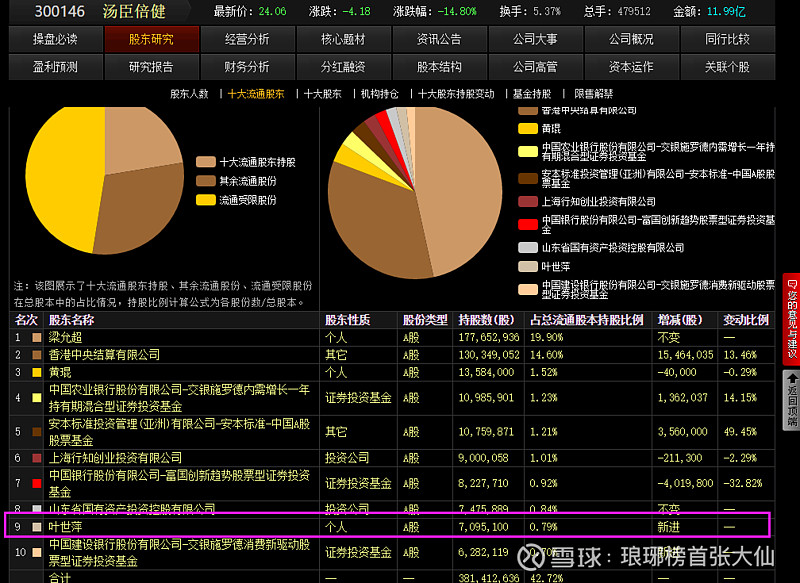This screenshot has height=583, width=800.
Task: View the 基金持股 sub-navigation link
Action: (532, 94)
